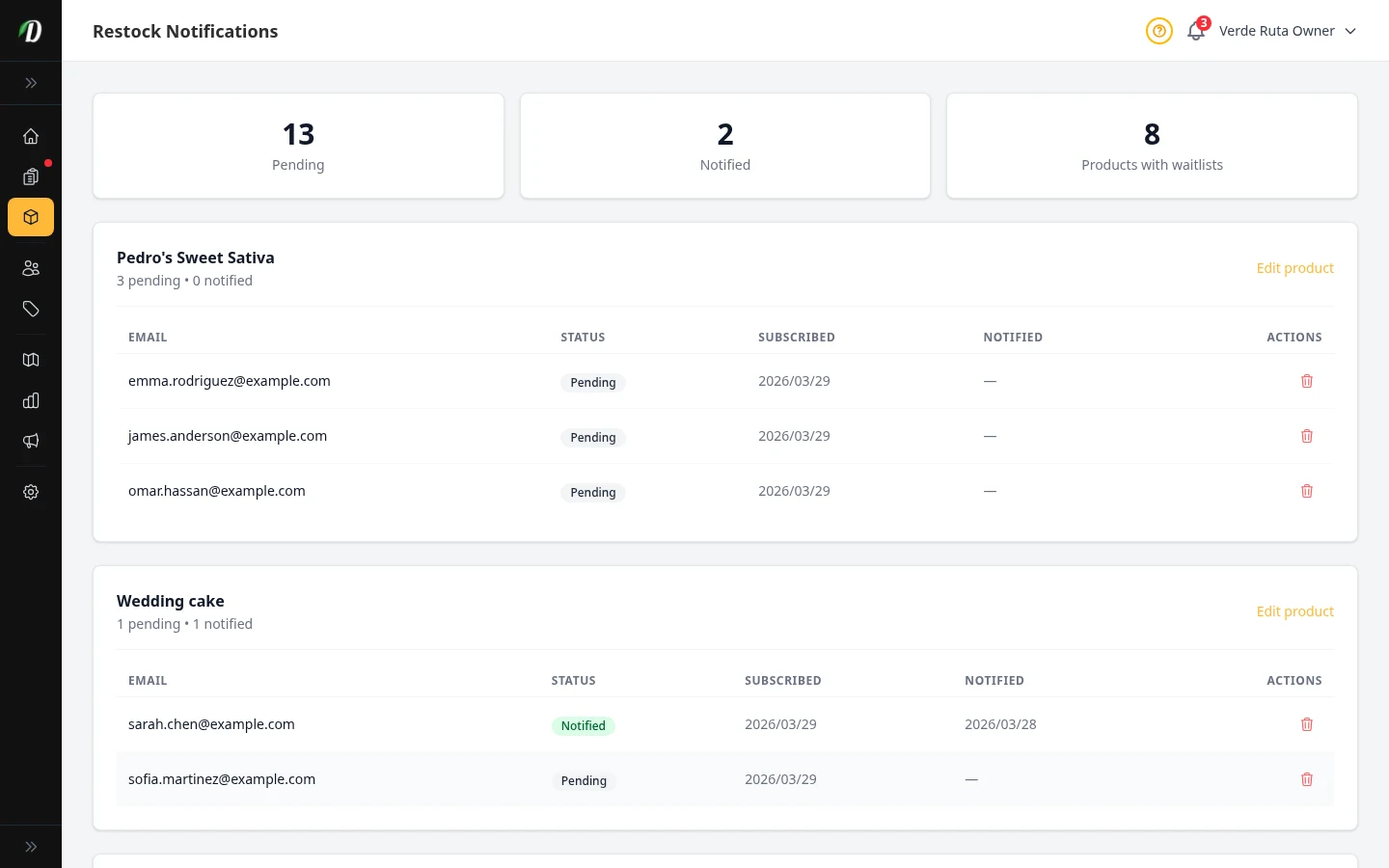Click Edit product for Pedro's Sweet Sativa
This screenshot has width=1389, height=868.
coord(1294,268)
